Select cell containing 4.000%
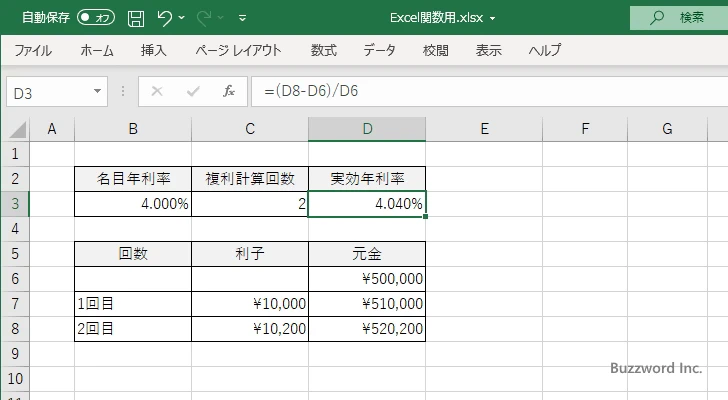Image resolution: width=728 pixels, height=400 pixels. (x=133, y=204)
